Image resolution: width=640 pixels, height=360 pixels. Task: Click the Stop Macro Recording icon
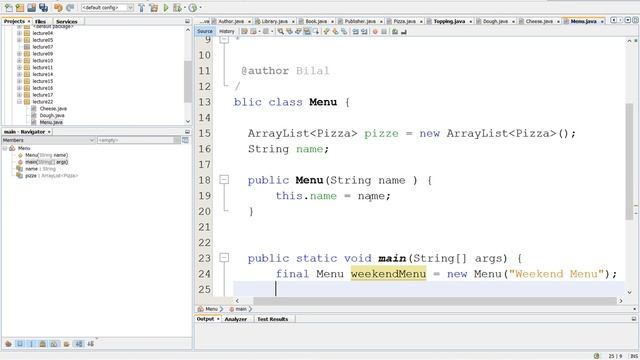coord(384,31)
